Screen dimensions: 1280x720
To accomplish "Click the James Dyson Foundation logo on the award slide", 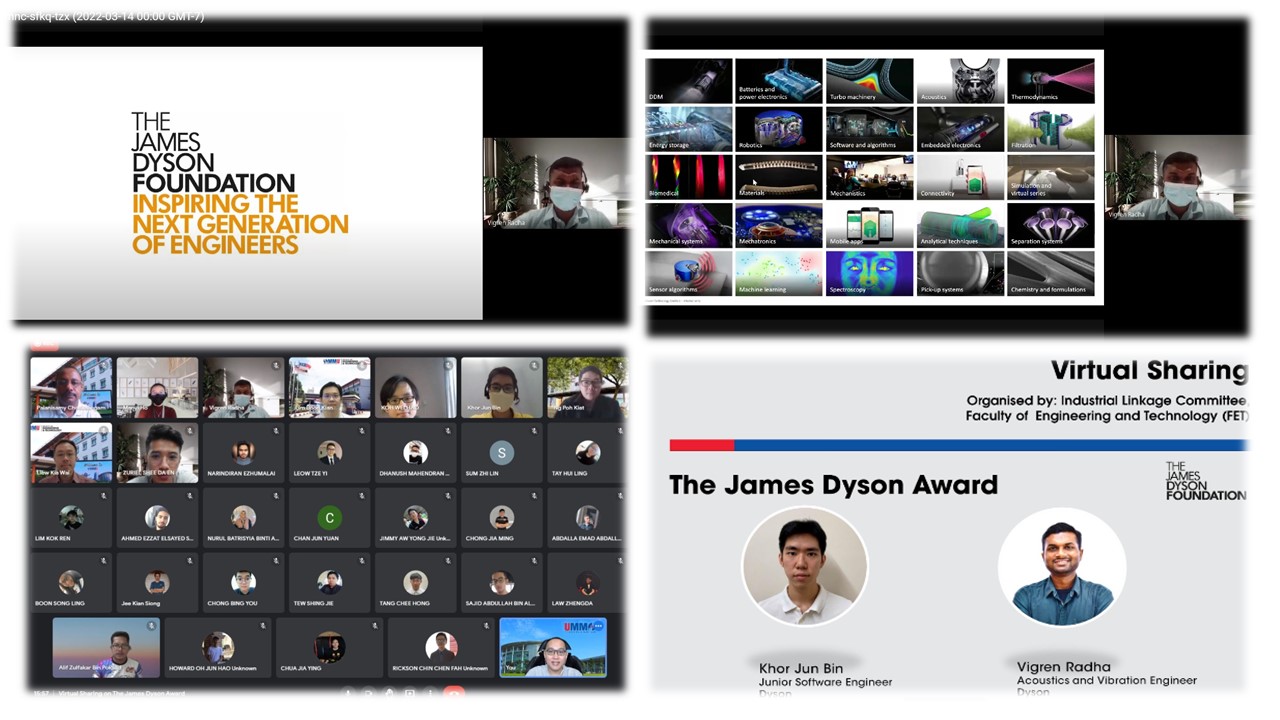I will tap(1205, 481).
